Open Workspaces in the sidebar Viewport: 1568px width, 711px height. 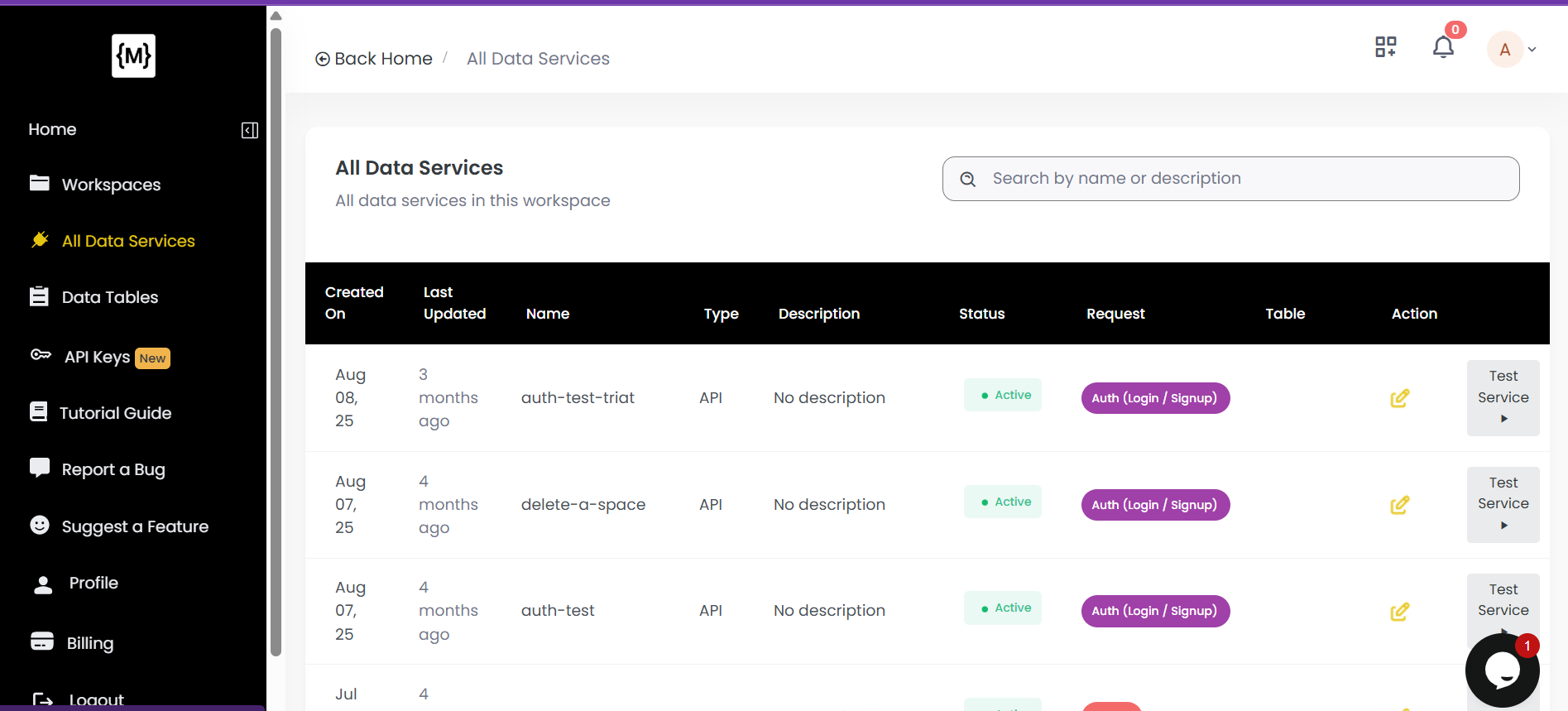111,185
